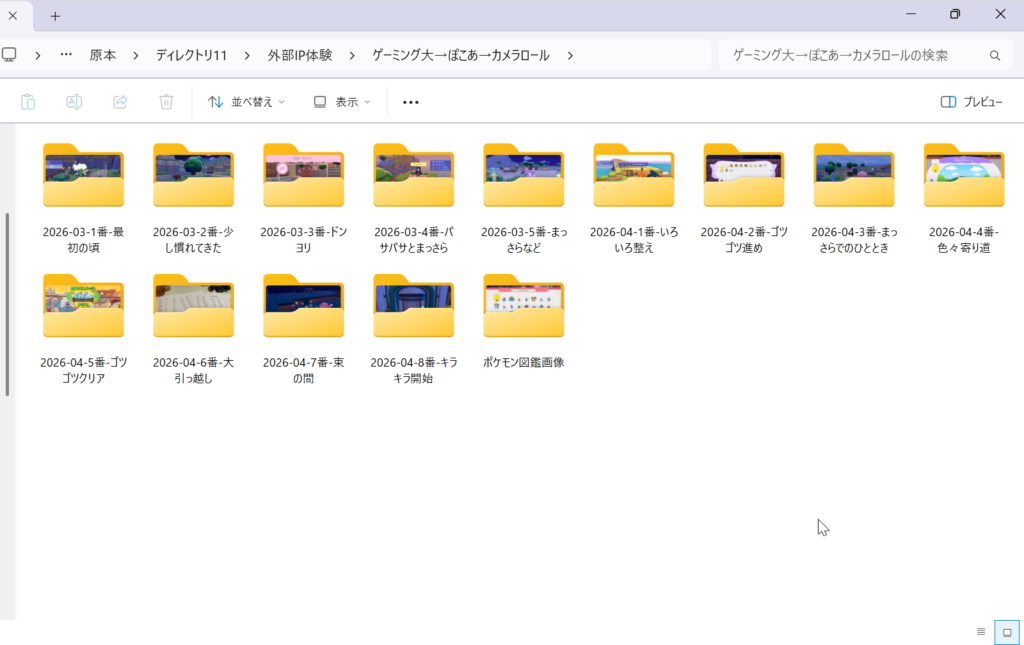Open the 並べ替え sort dropdown
1024x645 pixels.
click(x=246, y=102)
